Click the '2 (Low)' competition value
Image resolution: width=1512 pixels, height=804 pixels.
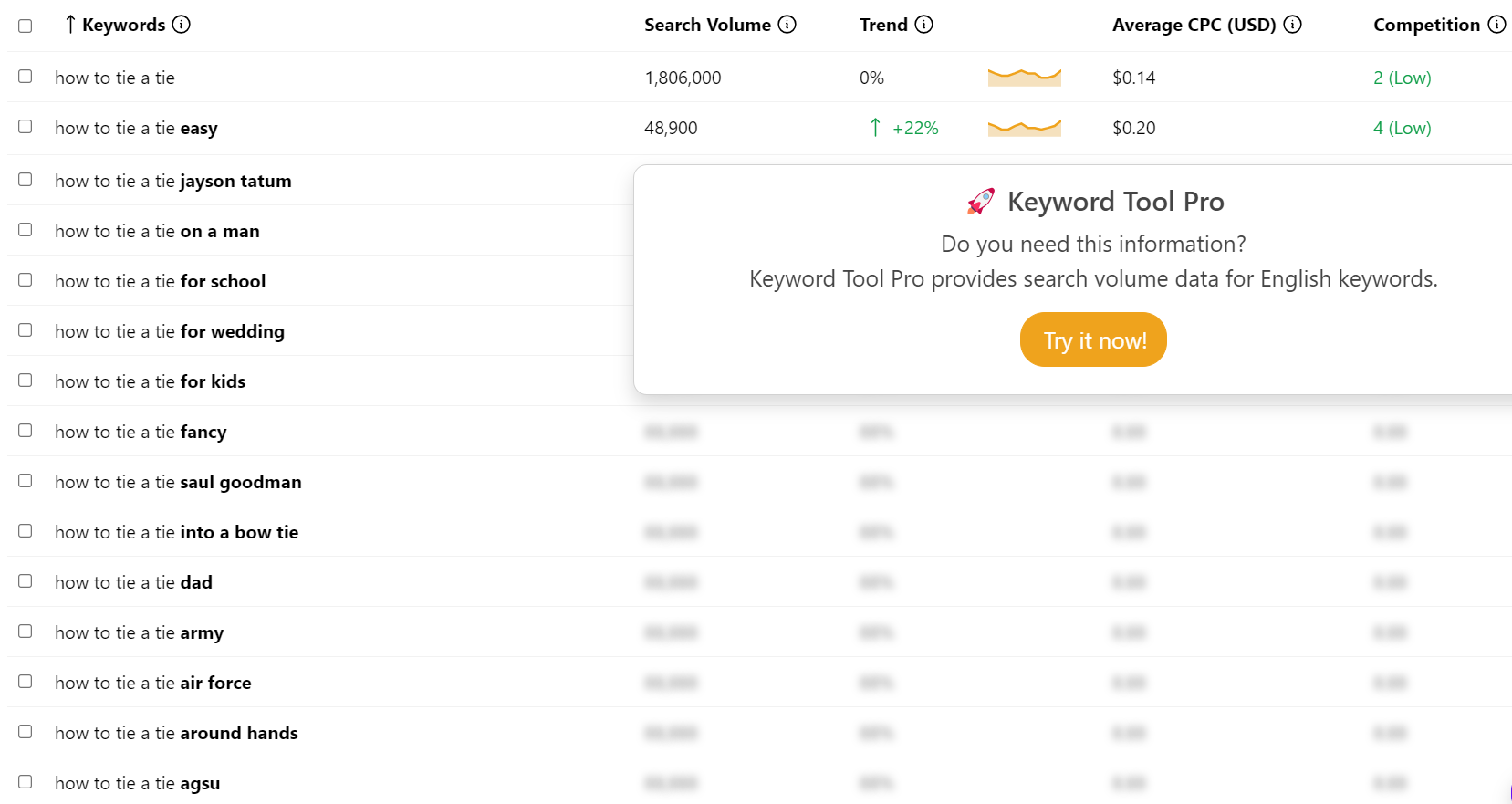tap(1403, 78)
